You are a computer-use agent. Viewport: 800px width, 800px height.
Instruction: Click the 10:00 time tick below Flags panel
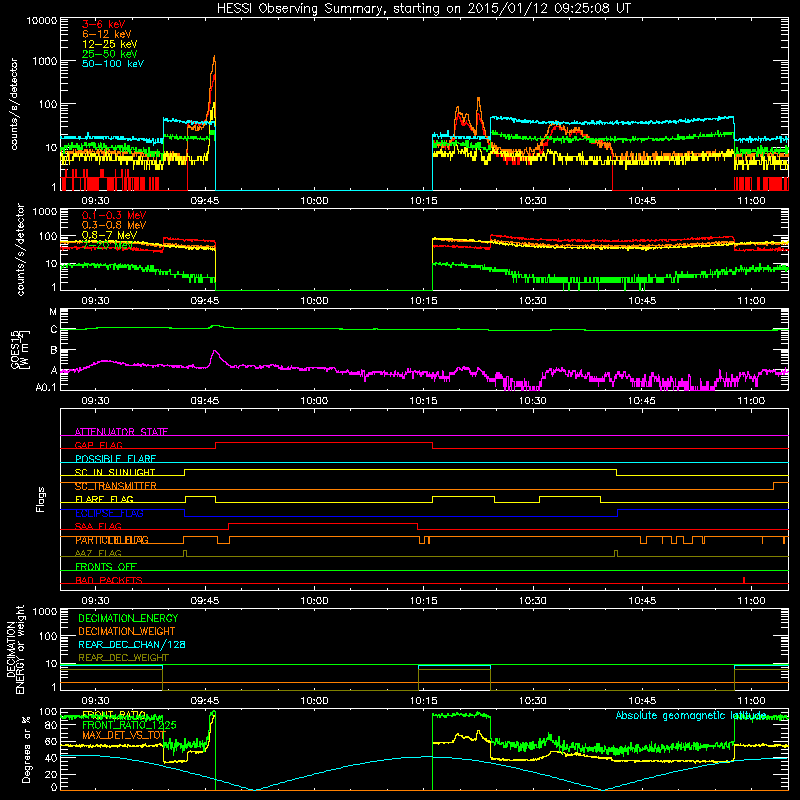[x=314, y=601]
